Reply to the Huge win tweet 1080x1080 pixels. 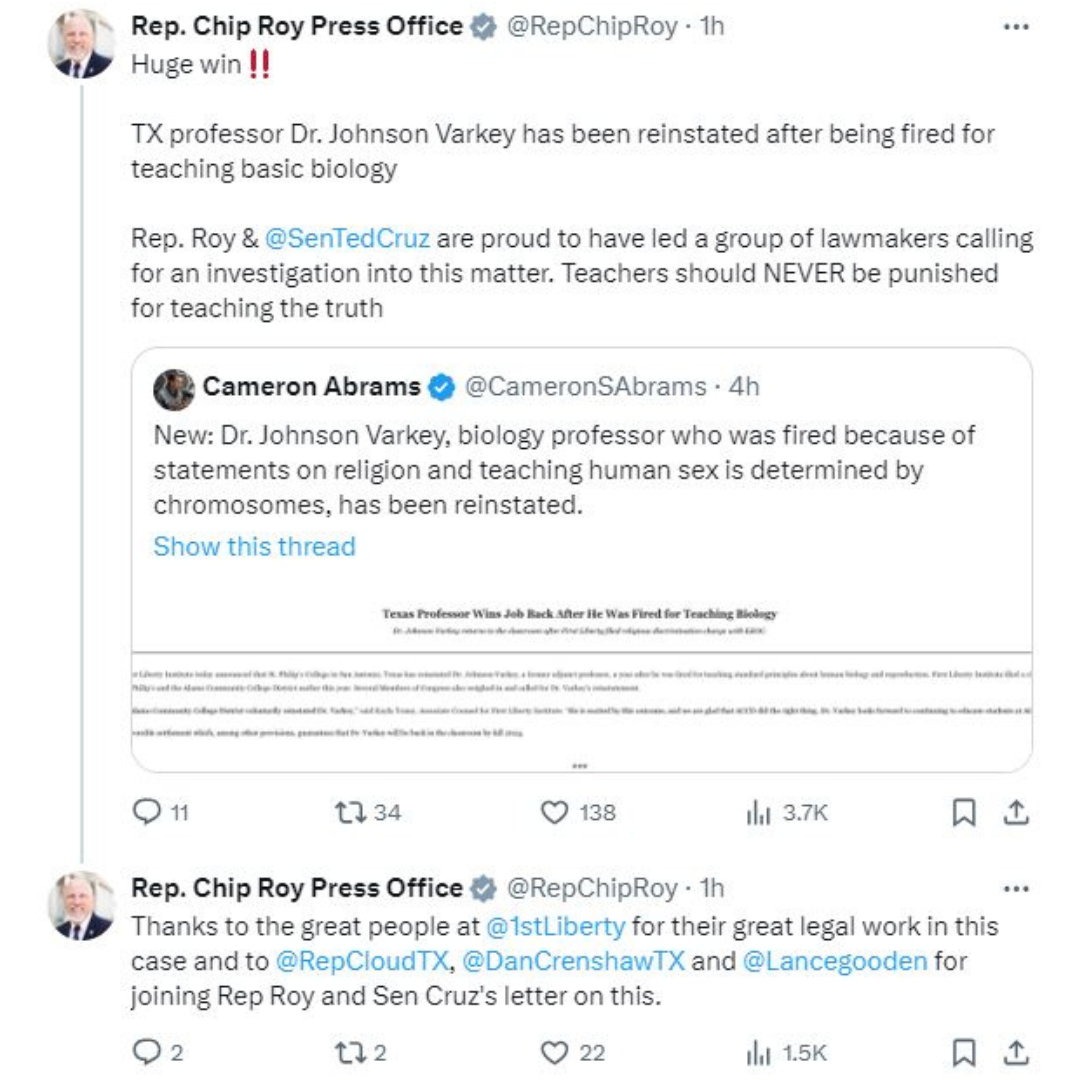coord(146,813)
